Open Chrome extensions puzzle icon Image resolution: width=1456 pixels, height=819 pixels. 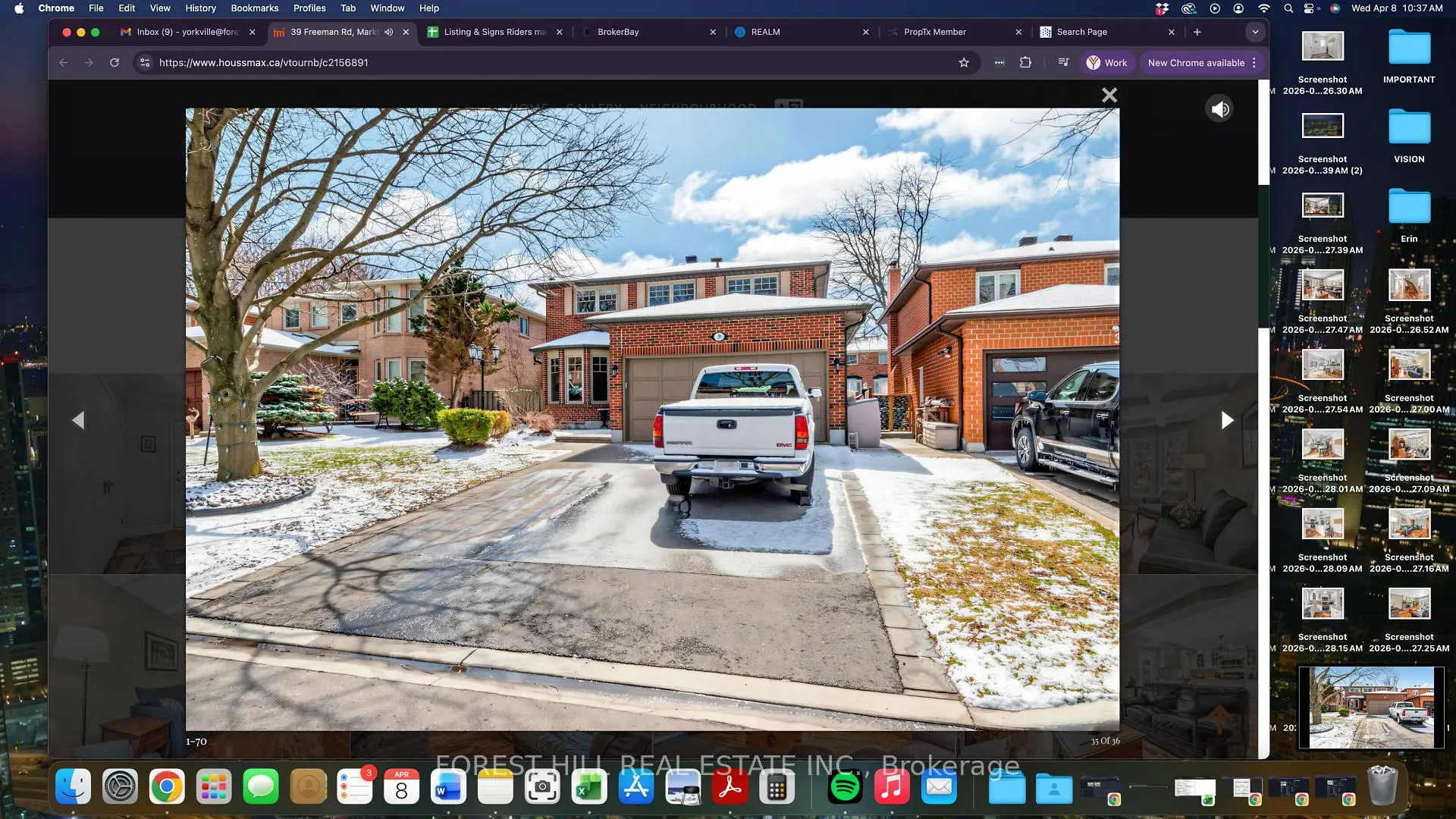pyautogui.click(x=1025, y=63)
